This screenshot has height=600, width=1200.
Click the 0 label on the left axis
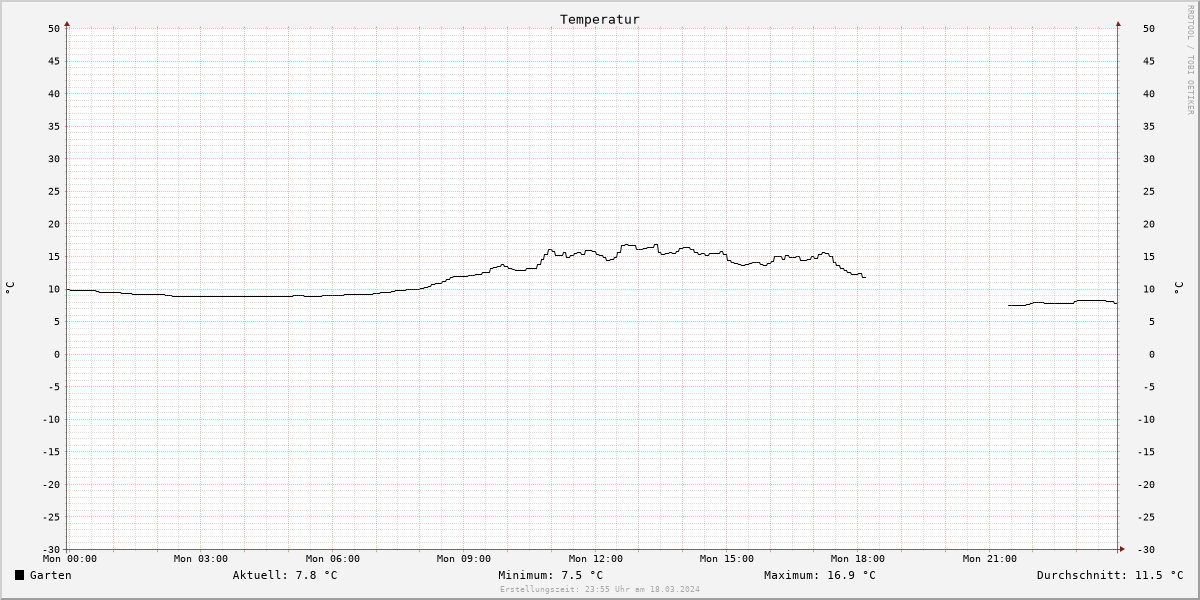coord(58,354)
